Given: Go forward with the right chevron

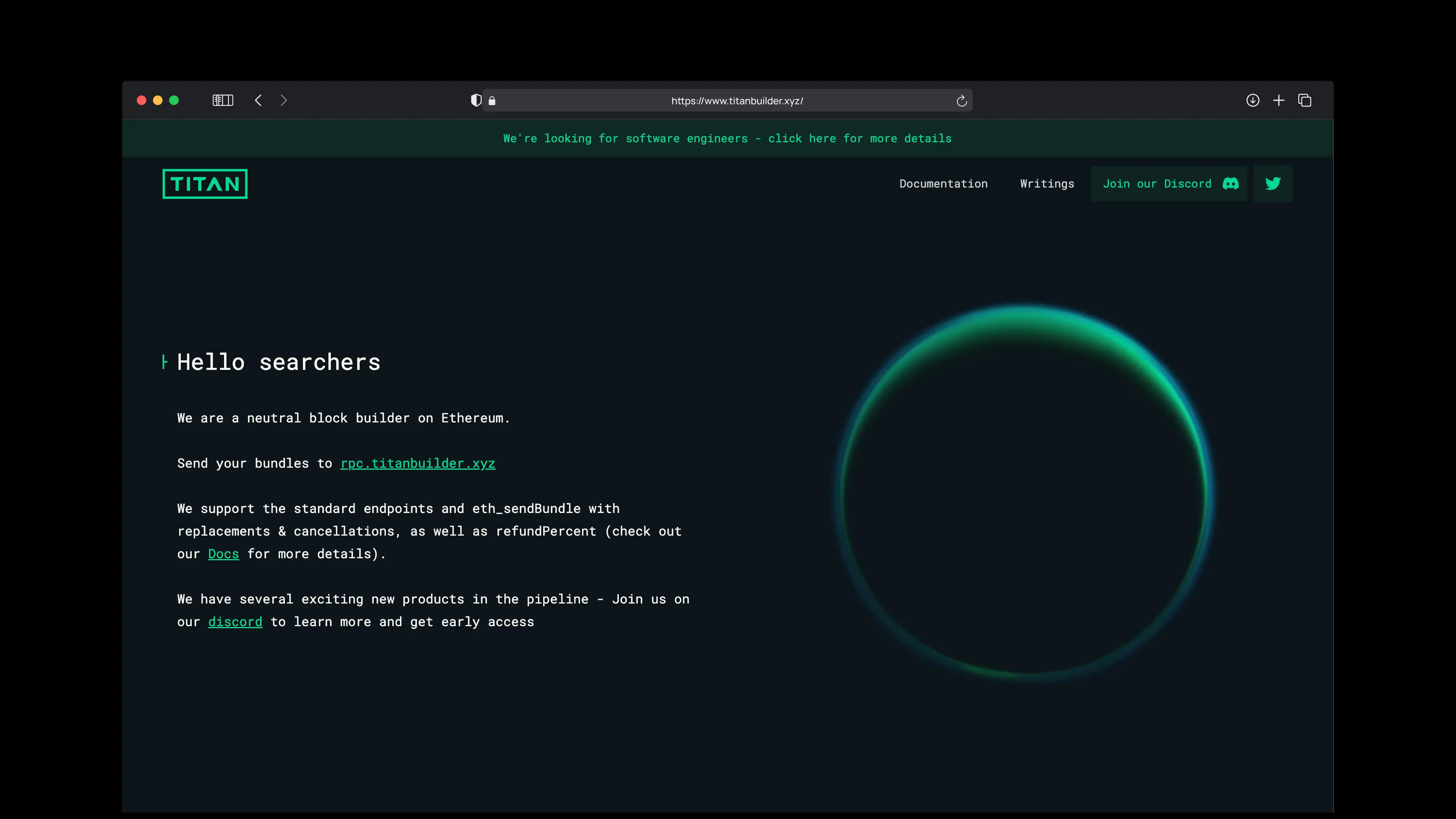Looking at the screenshot, I should pyautogui.click(x=284, y=101).
